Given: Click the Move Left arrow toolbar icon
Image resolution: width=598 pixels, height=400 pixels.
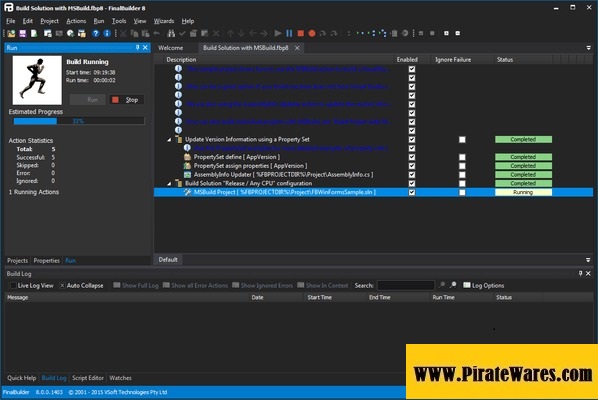Looking at the screenshot, I should coord(252,34).
